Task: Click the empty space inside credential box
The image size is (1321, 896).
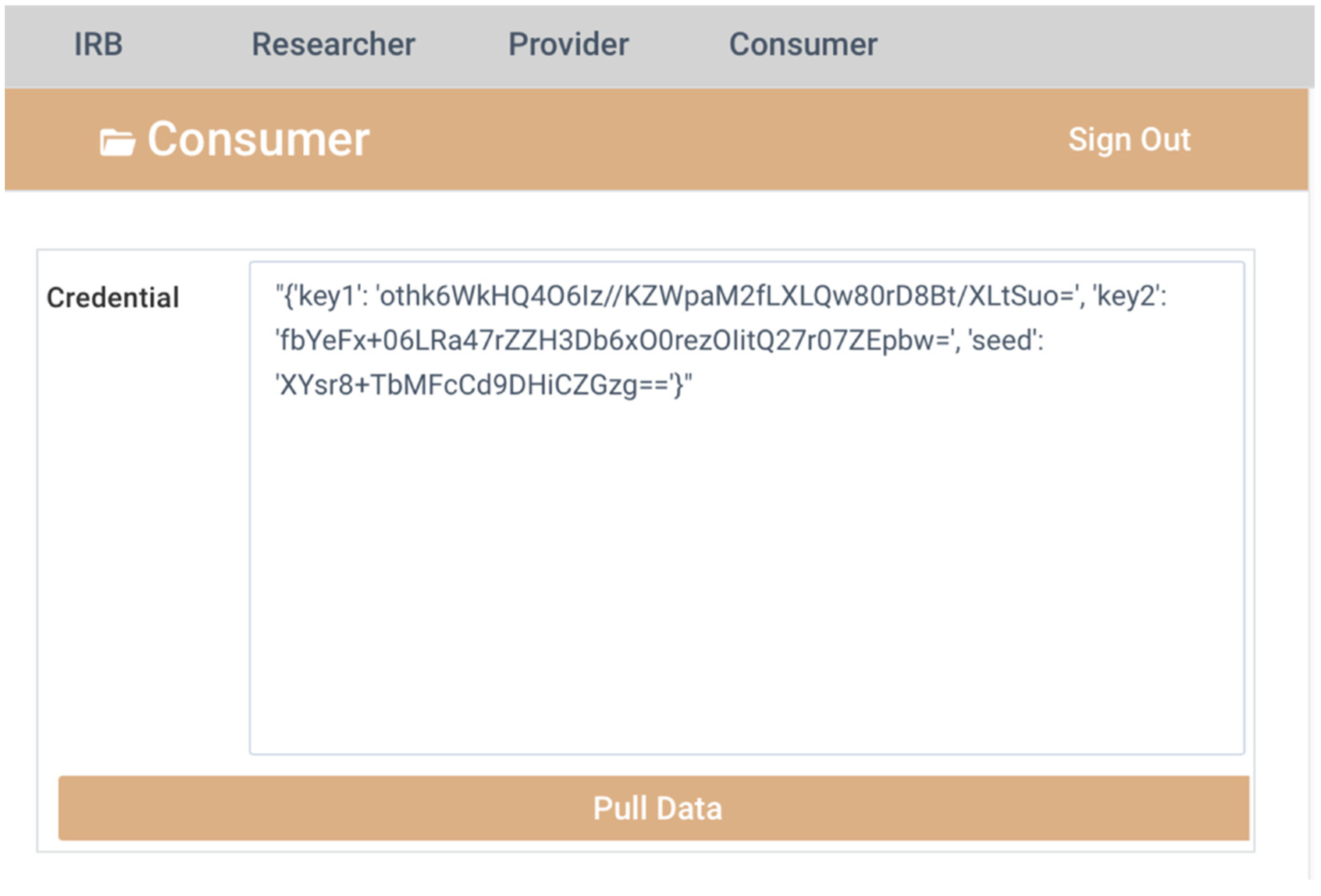Action: [x=746, y=597]
